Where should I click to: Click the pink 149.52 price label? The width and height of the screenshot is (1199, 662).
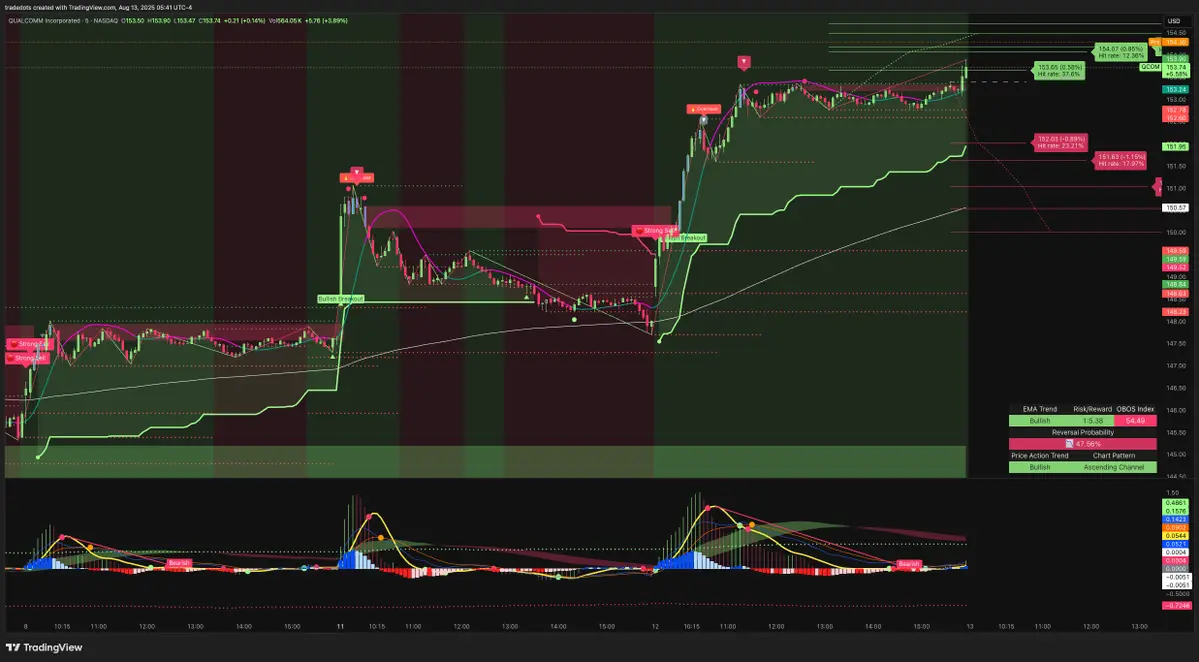coord(1175,268)
